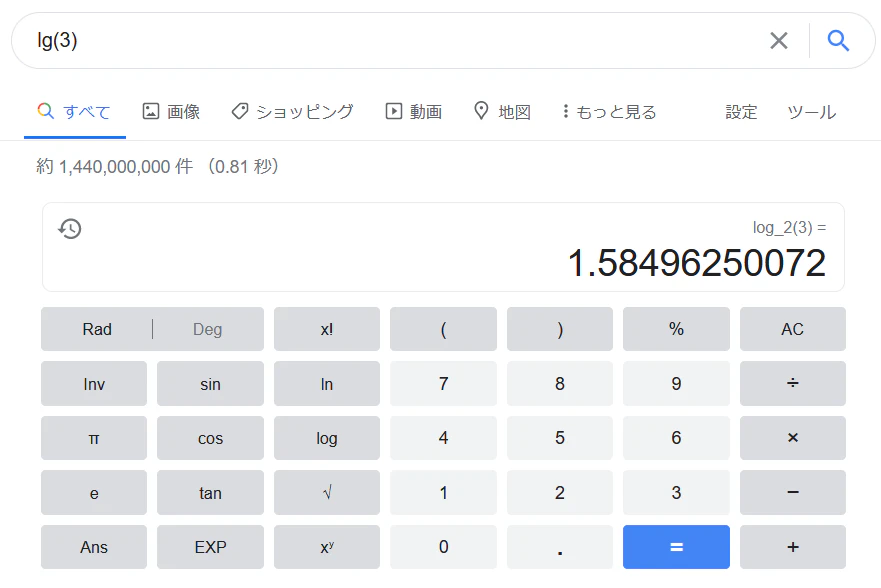
Task: Insert an opening parenthesis
Action: pos(443,329)
